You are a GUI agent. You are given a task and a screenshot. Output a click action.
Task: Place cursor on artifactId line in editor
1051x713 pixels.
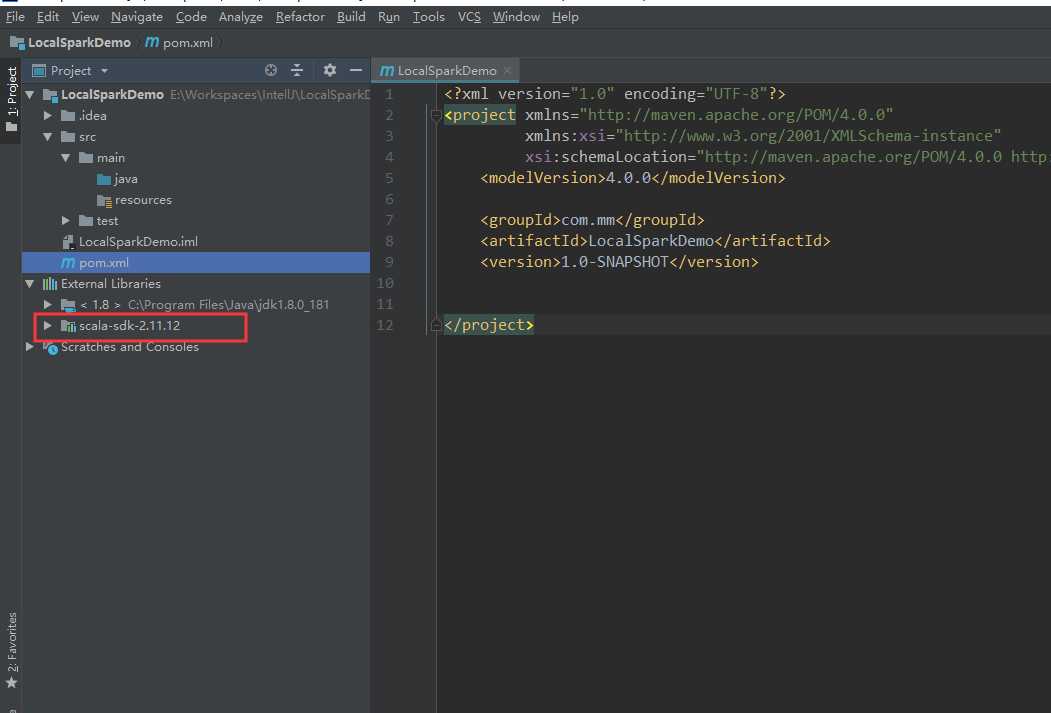pyautogui.click(x=655, y=241)
